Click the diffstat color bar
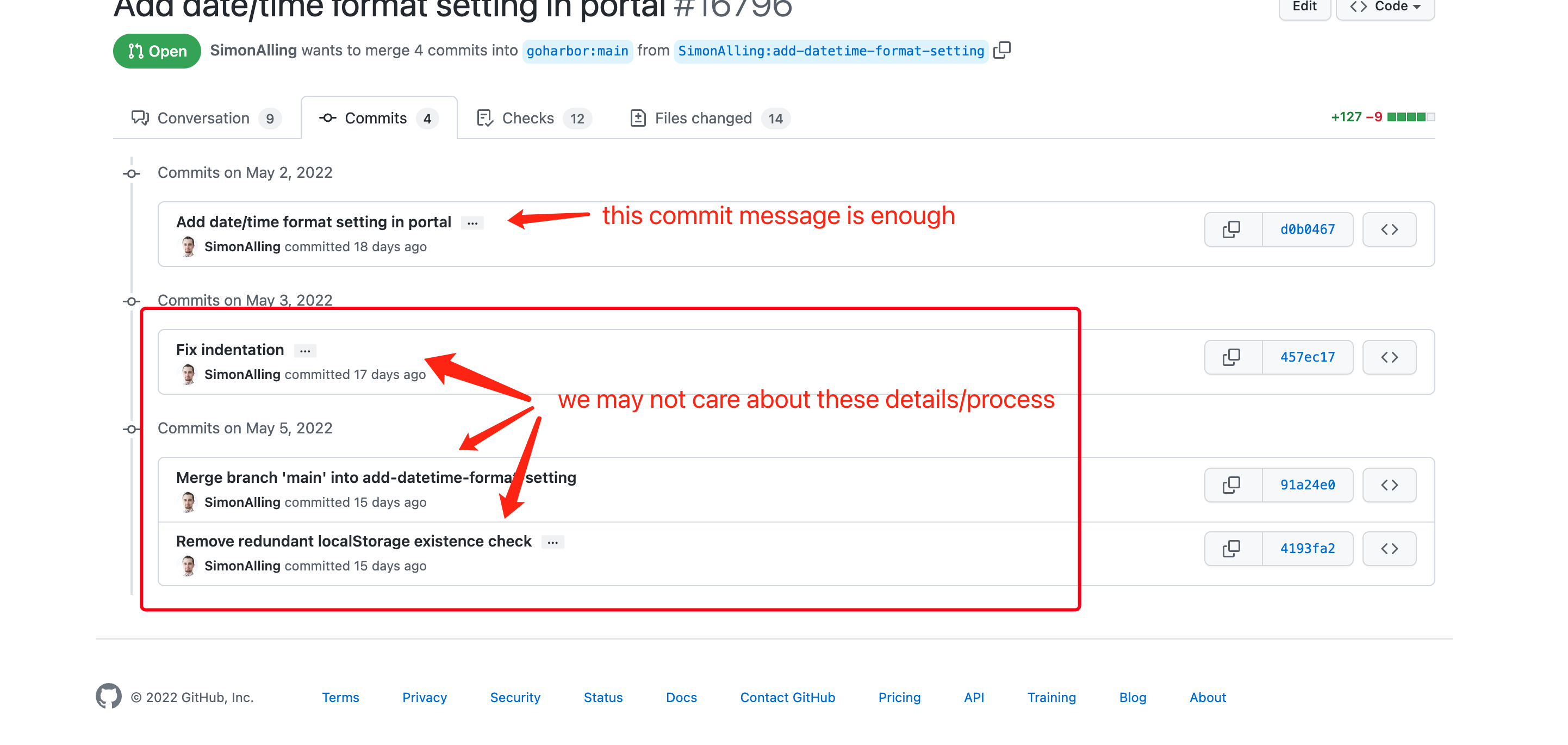The height and width of the screenshot is (745, 1568). [1410, 117]
